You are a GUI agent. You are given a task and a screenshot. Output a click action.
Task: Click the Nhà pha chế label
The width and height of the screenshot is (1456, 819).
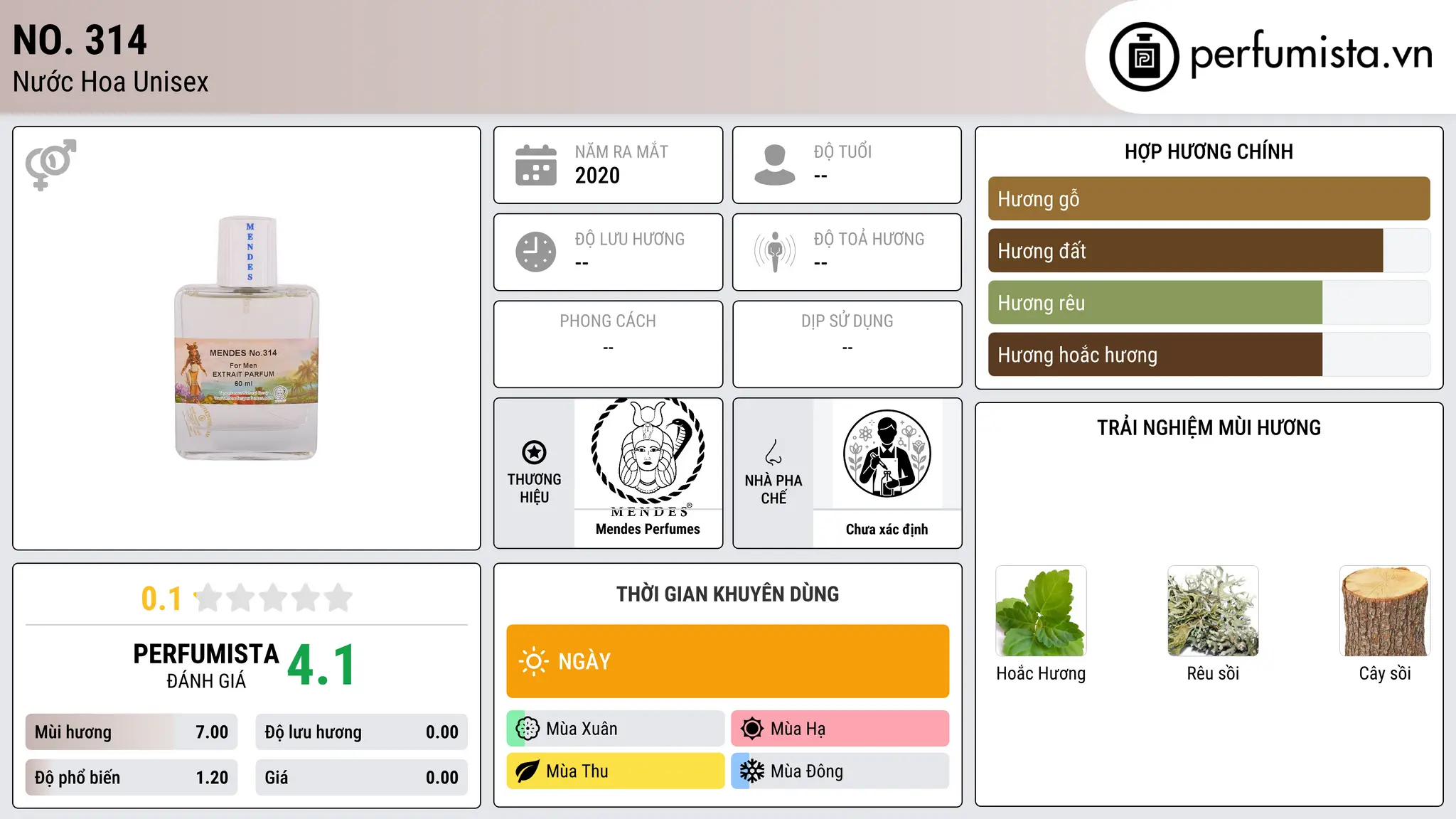click(773, 489)
